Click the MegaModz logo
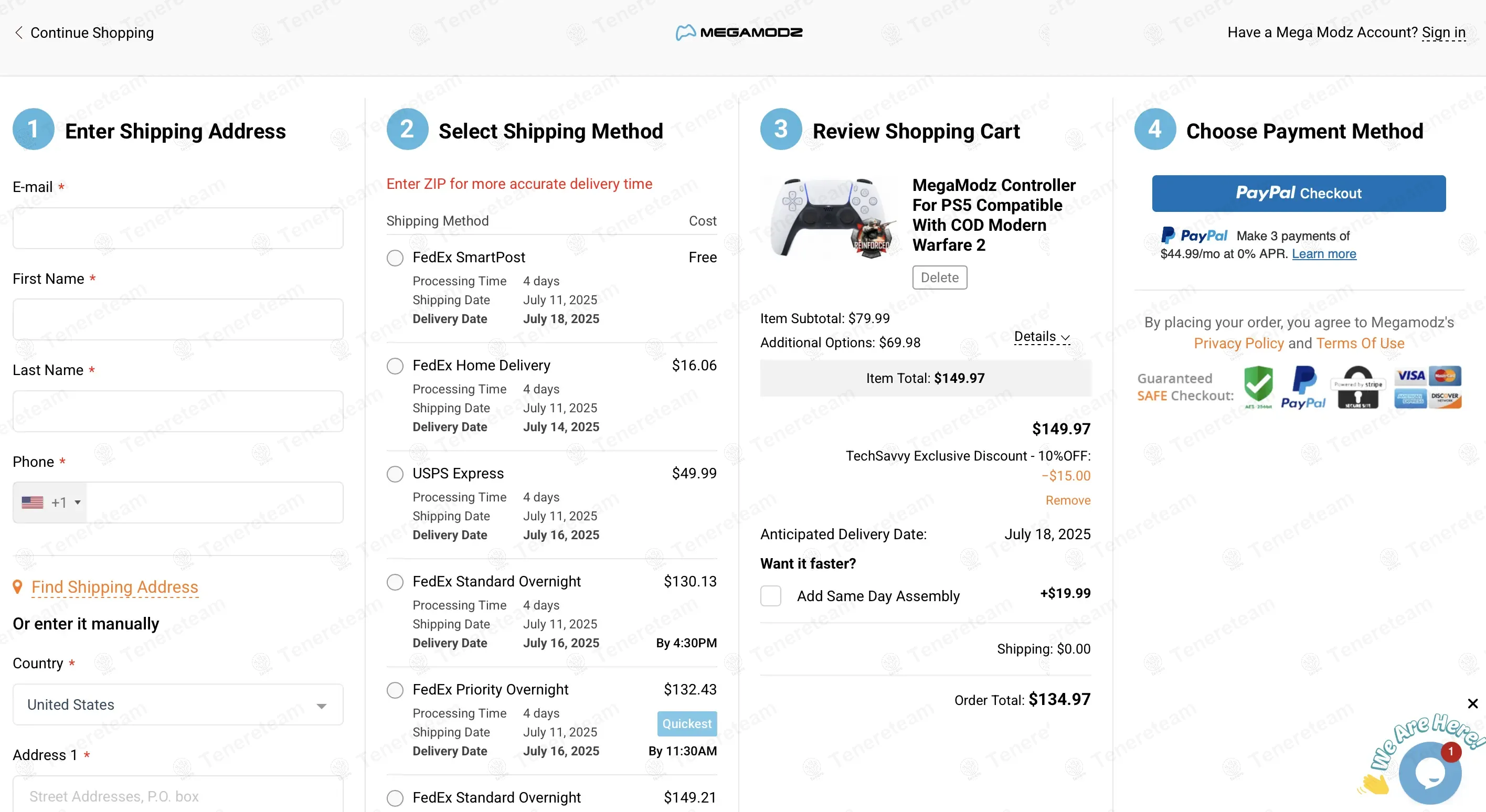This screenshot has height=812, width=1486. tap(739, 33)
